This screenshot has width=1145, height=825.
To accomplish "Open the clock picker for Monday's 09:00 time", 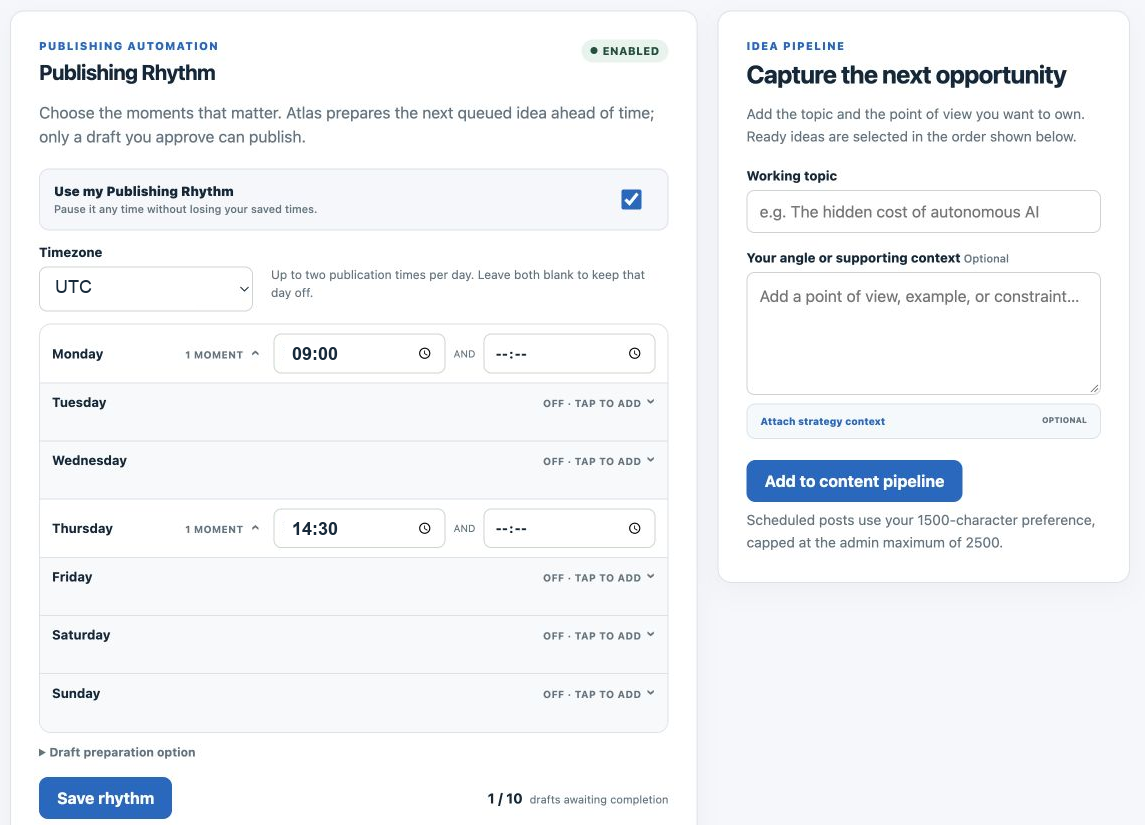I will (x=424, y=353).
